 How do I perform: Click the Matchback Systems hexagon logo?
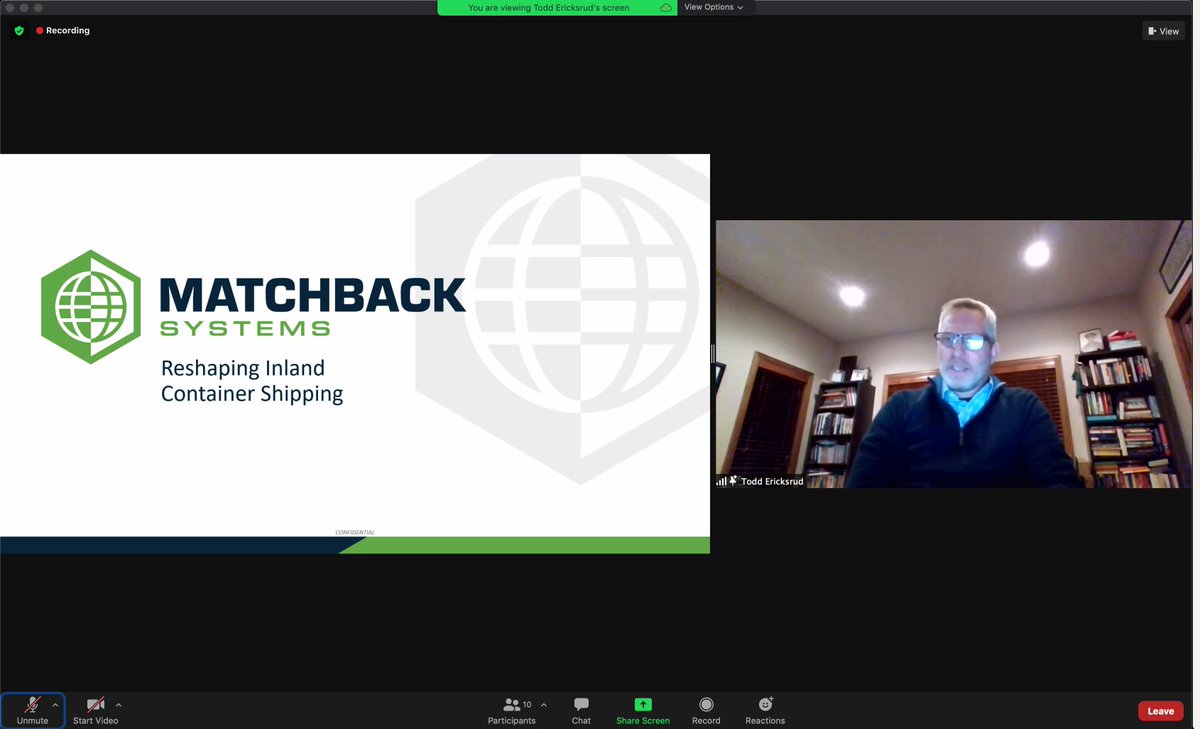[91, 306]
